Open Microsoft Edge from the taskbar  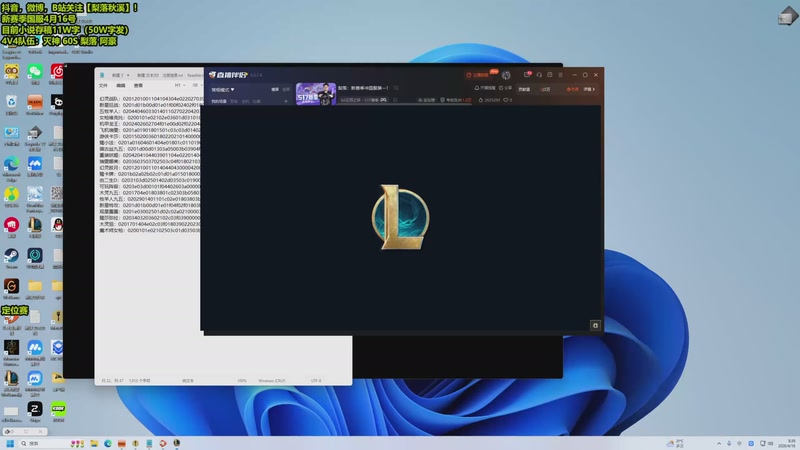tap(108, 443)
